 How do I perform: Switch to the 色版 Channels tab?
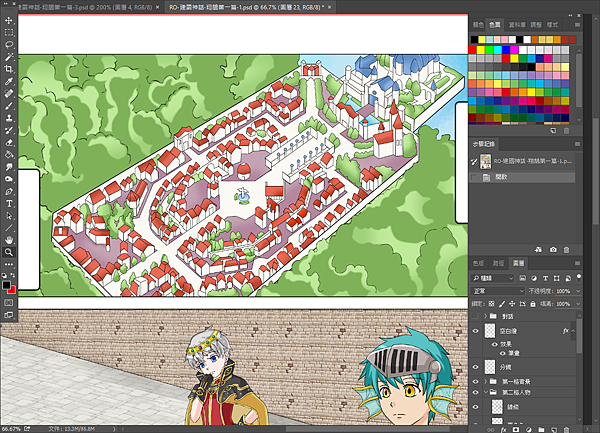[478, 263]
